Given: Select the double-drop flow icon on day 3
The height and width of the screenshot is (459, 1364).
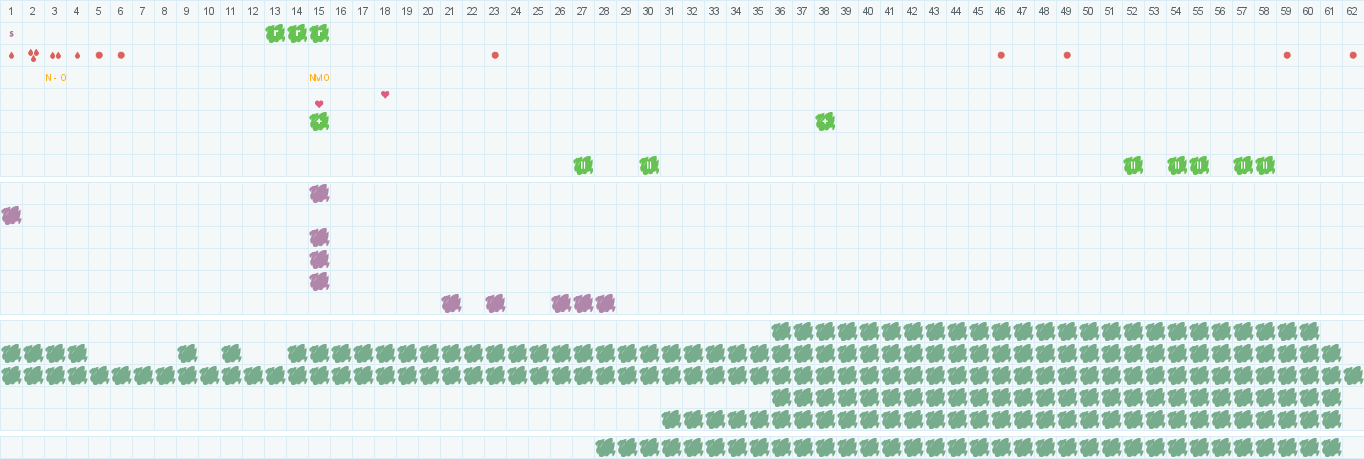Looking at the screenshot, I should (55, 55).
